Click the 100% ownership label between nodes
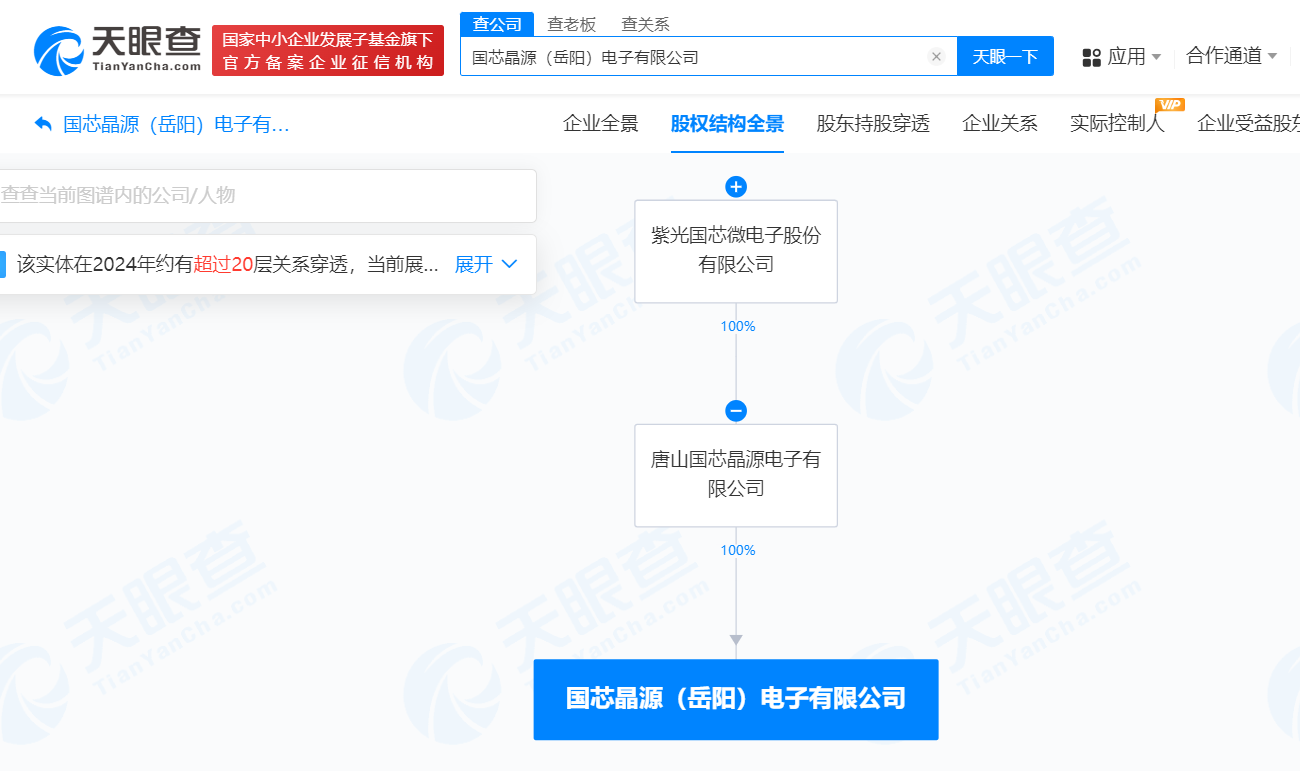 736,326
